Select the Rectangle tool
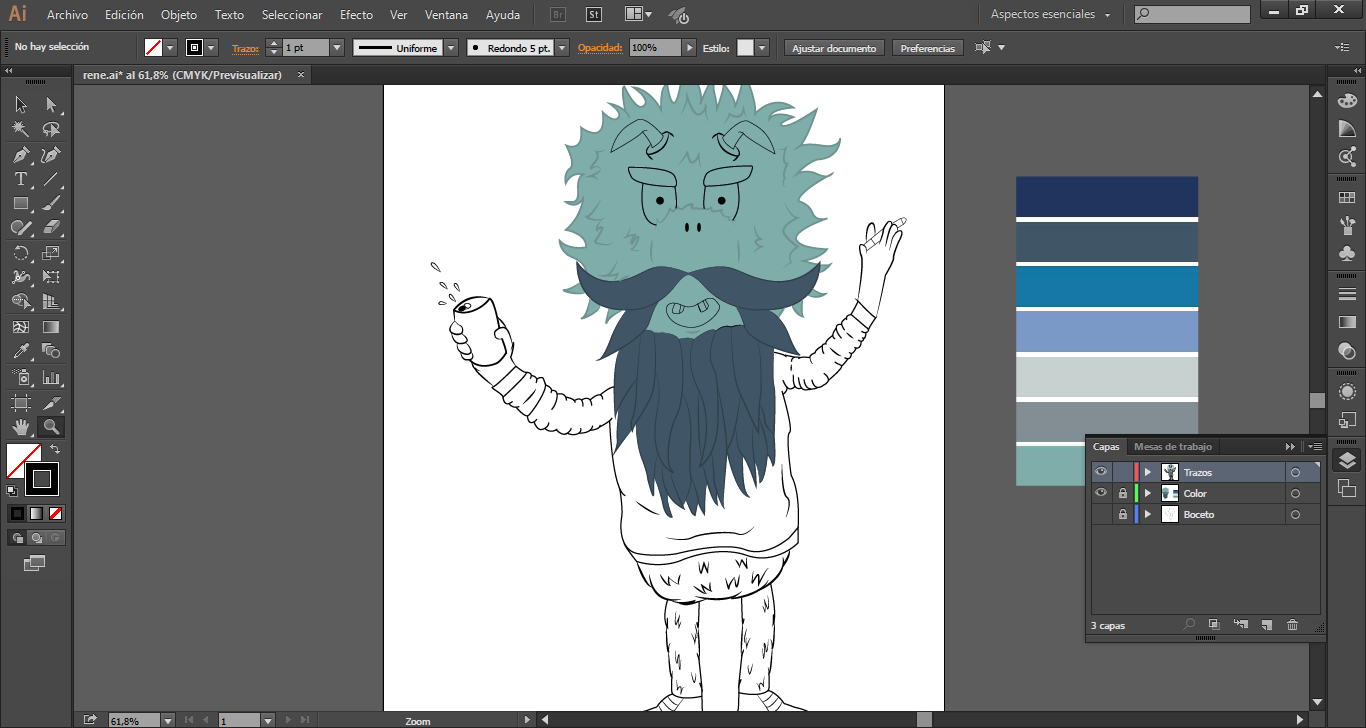The width and height of the screenshot is (1366, 728). [21, 204]
